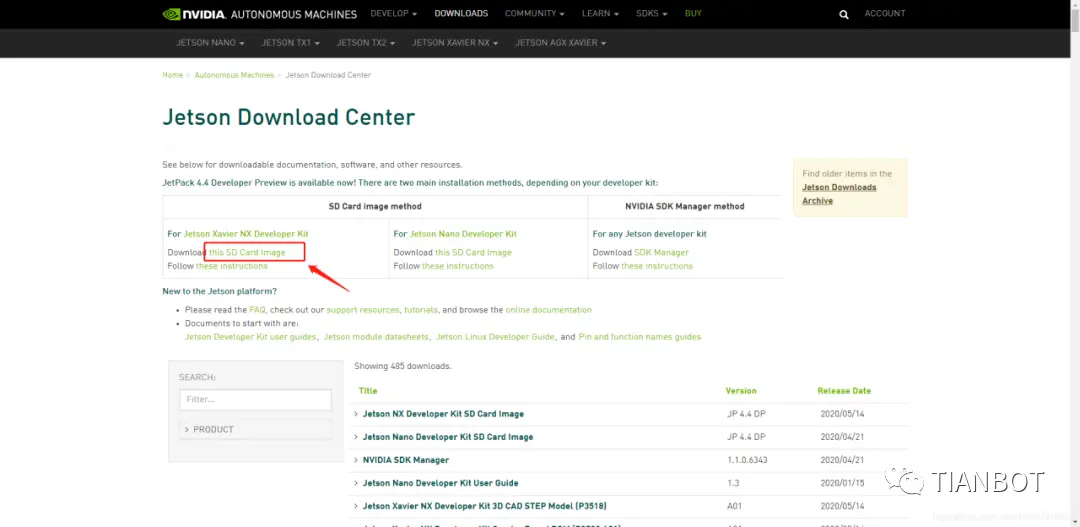The width and height of the screenshot is (1080, 527).
Task: Open the COMMUNITY navigation menu
Action: [x=534, y=14]
